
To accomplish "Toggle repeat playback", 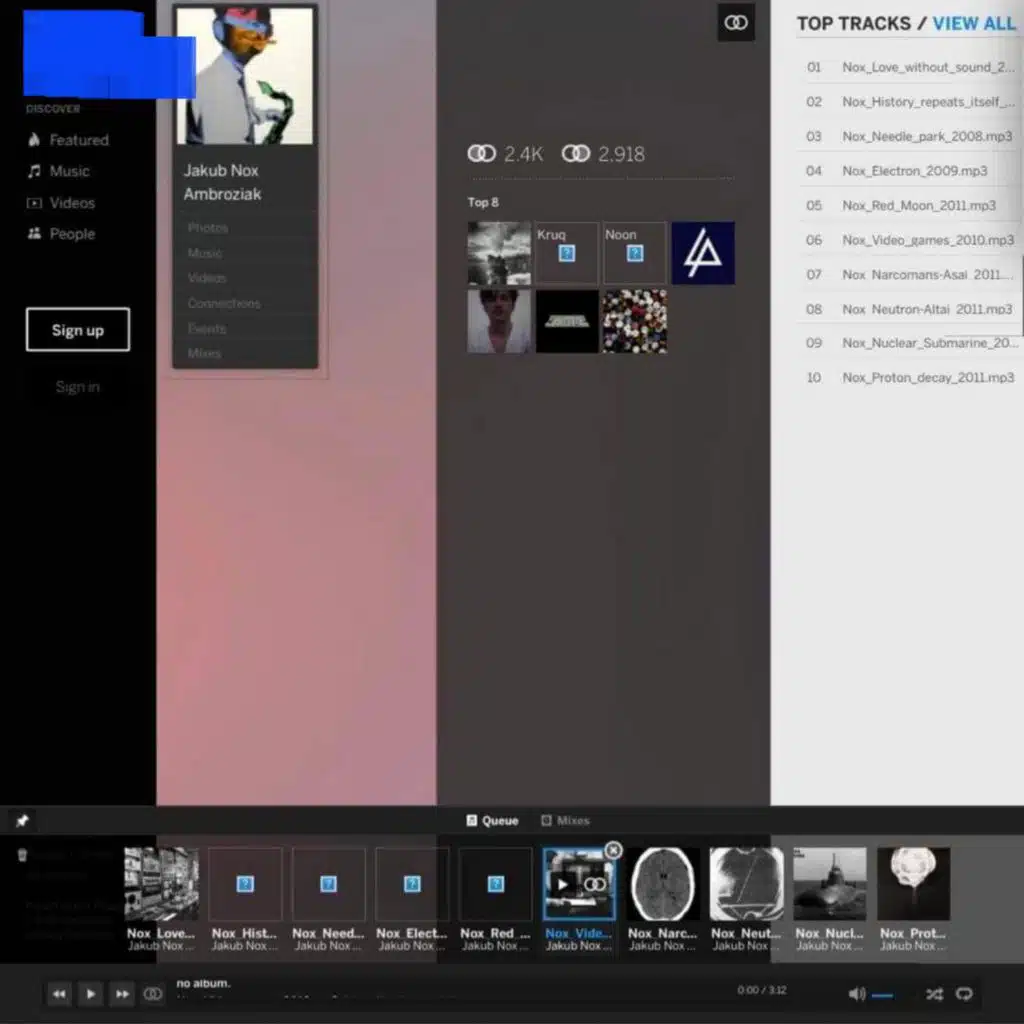I will (965, 994).
